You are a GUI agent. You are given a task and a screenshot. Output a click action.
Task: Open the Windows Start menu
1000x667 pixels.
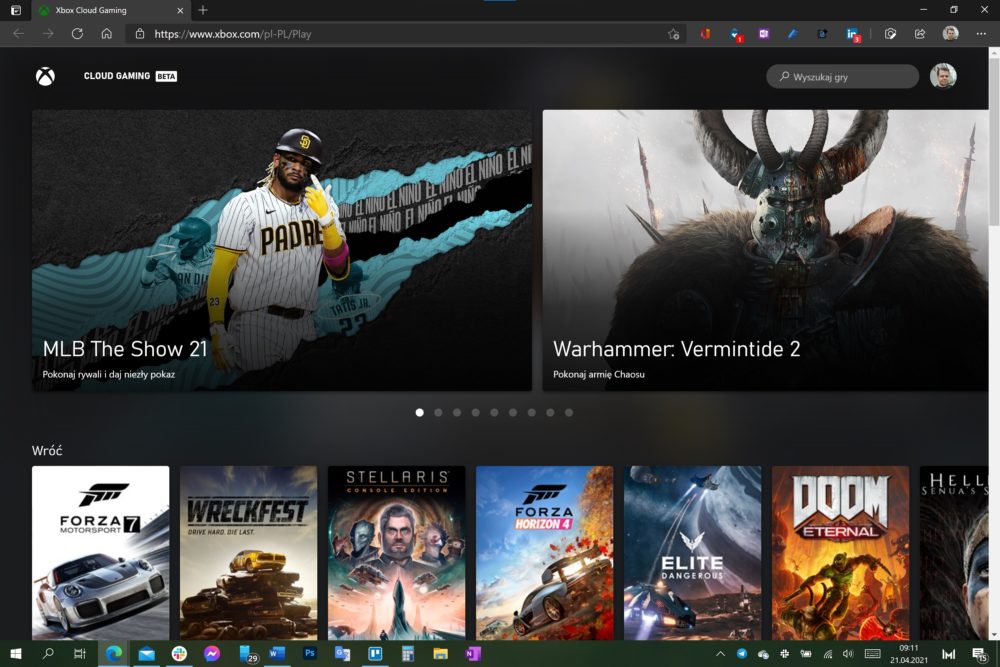click(x=16, y=654)
